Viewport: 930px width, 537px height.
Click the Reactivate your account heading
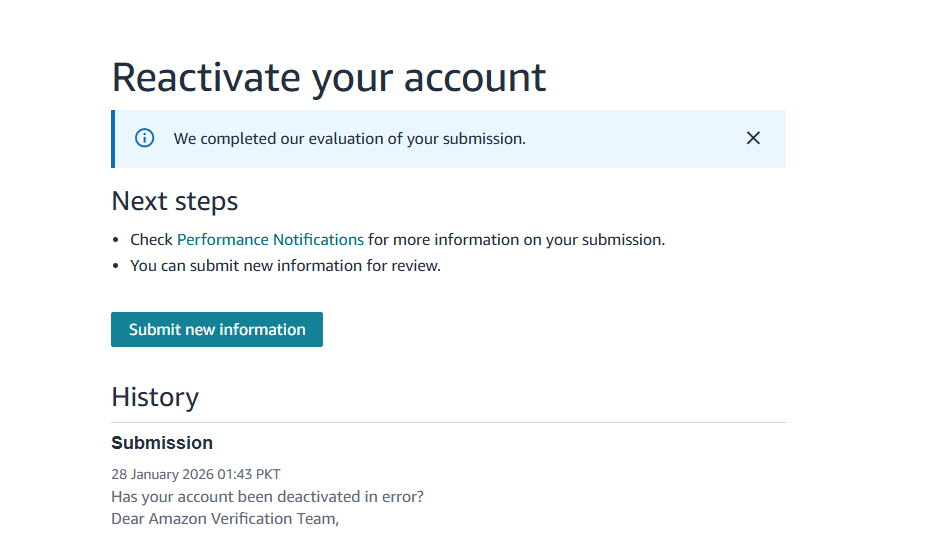[x=329, y=78]
